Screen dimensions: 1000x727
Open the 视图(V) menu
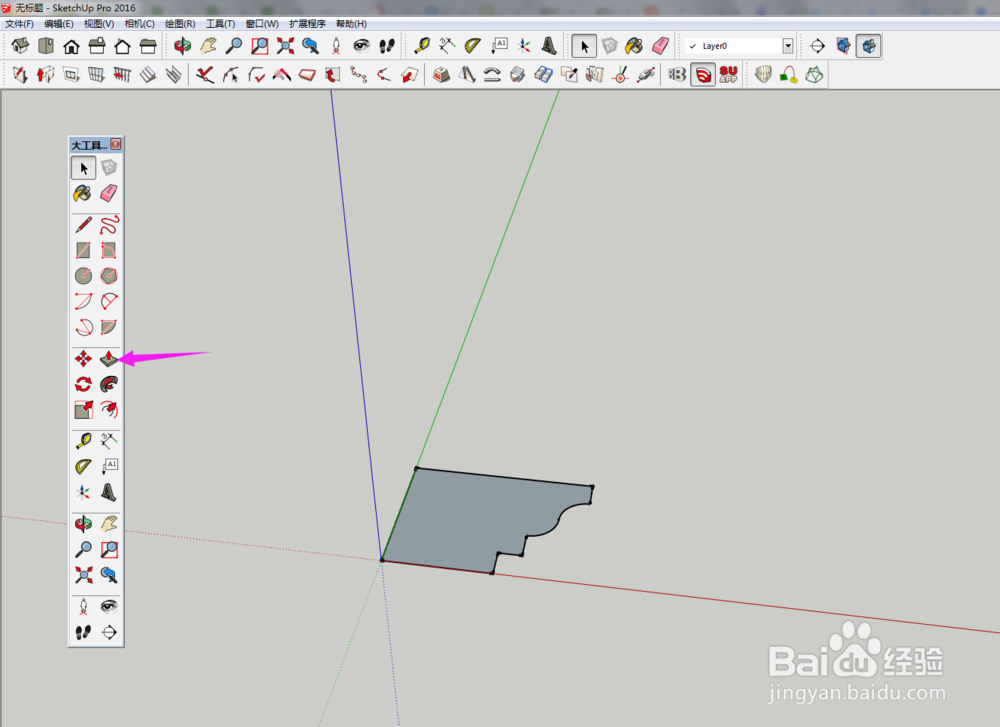click(99, 24)
